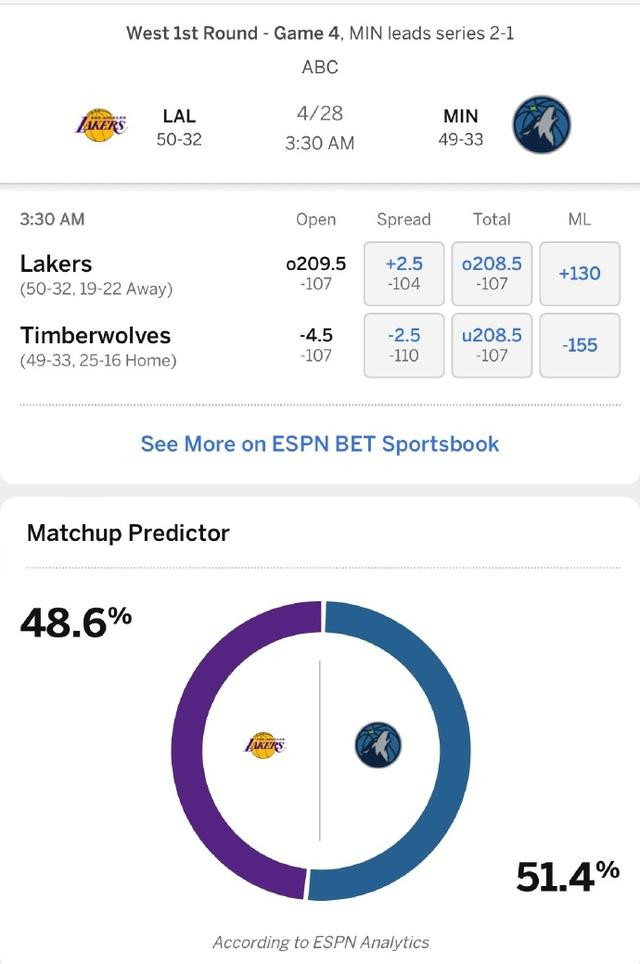Viewport: 640px width, 964px height.
Task: Tap the 4/28 game date and time
Action: [320, 128]
